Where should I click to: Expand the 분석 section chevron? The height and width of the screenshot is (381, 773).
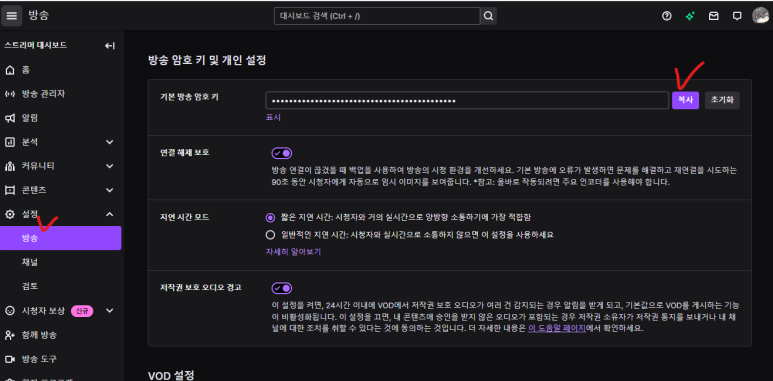109,142
